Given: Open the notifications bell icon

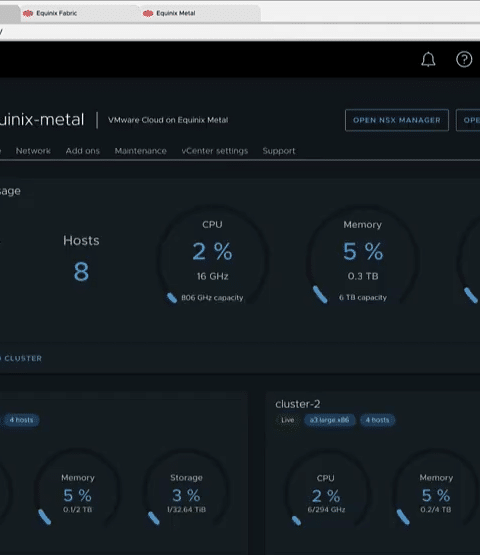Looking at the screenshot, I should pos(428,59).
